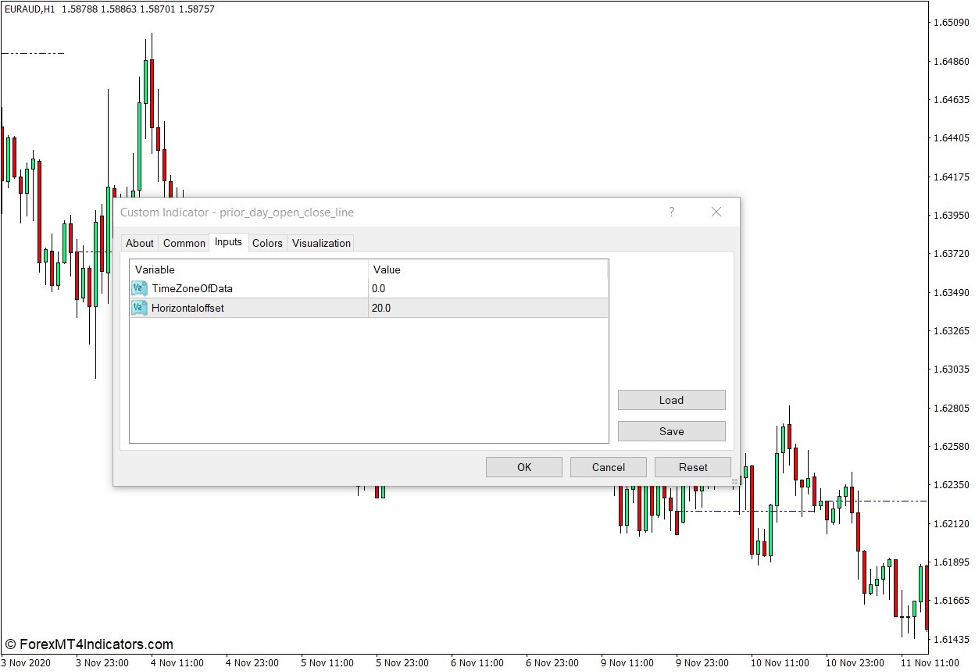Click the ½ icon beside TimeZoneOfData

[x=138, y=288]
